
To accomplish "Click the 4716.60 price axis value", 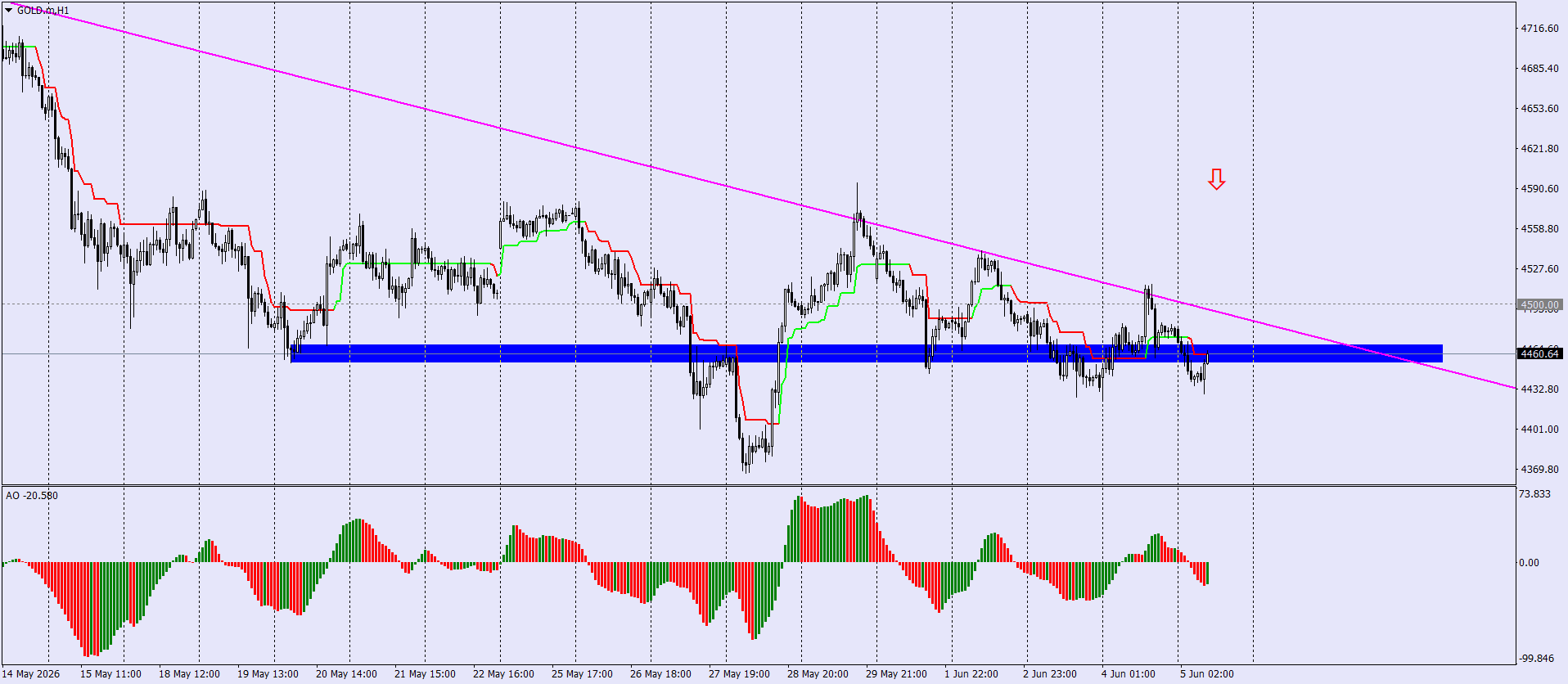I will [1539, 28].
